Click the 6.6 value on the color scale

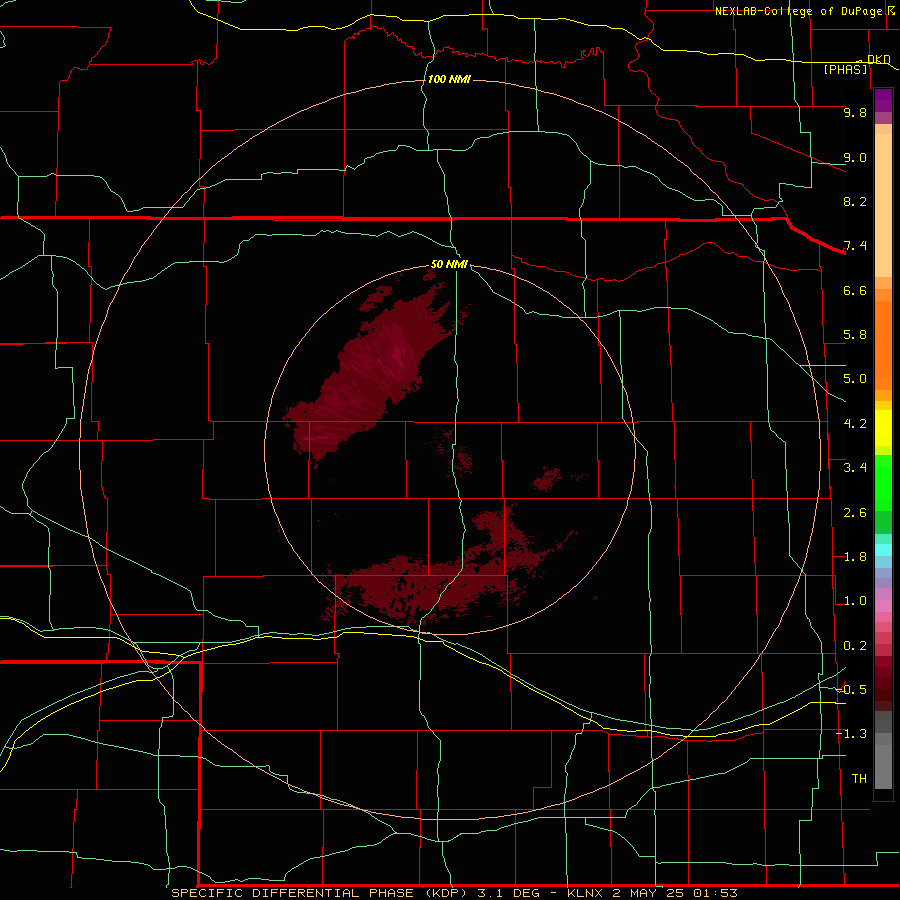(855, 290)
